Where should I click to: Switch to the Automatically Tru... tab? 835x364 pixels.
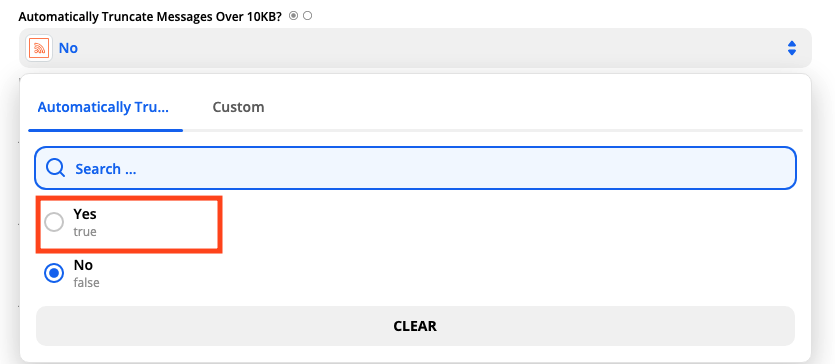point(103,107)
